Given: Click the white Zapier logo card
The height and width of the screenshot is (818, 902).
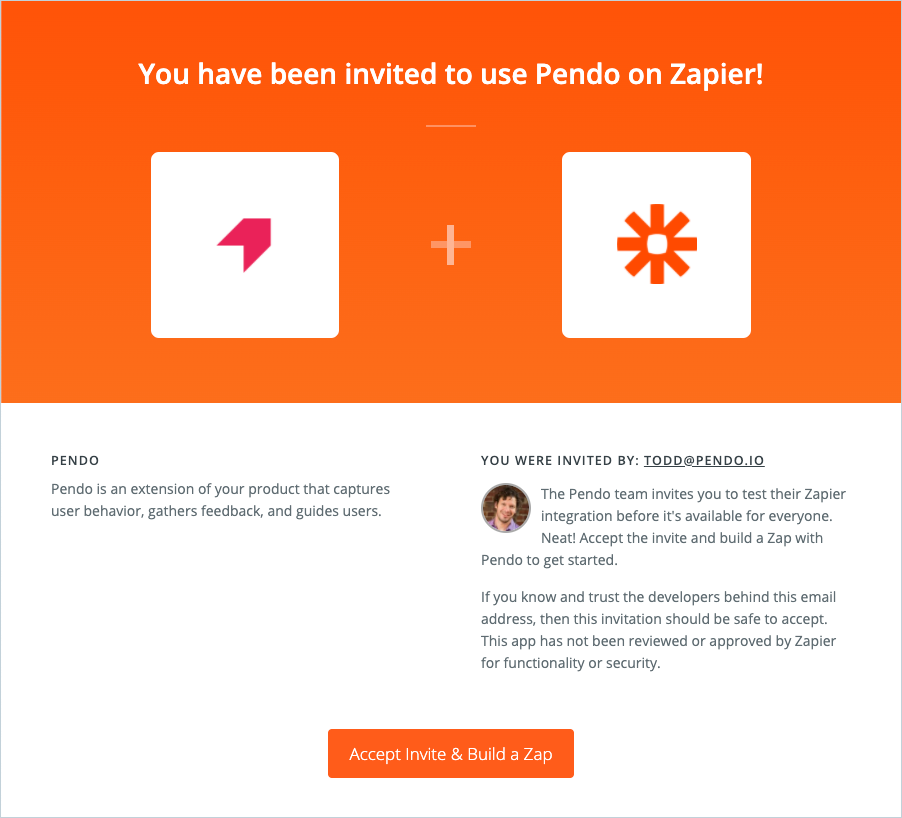Looking at the screenshot, I should tap(656, 245).
